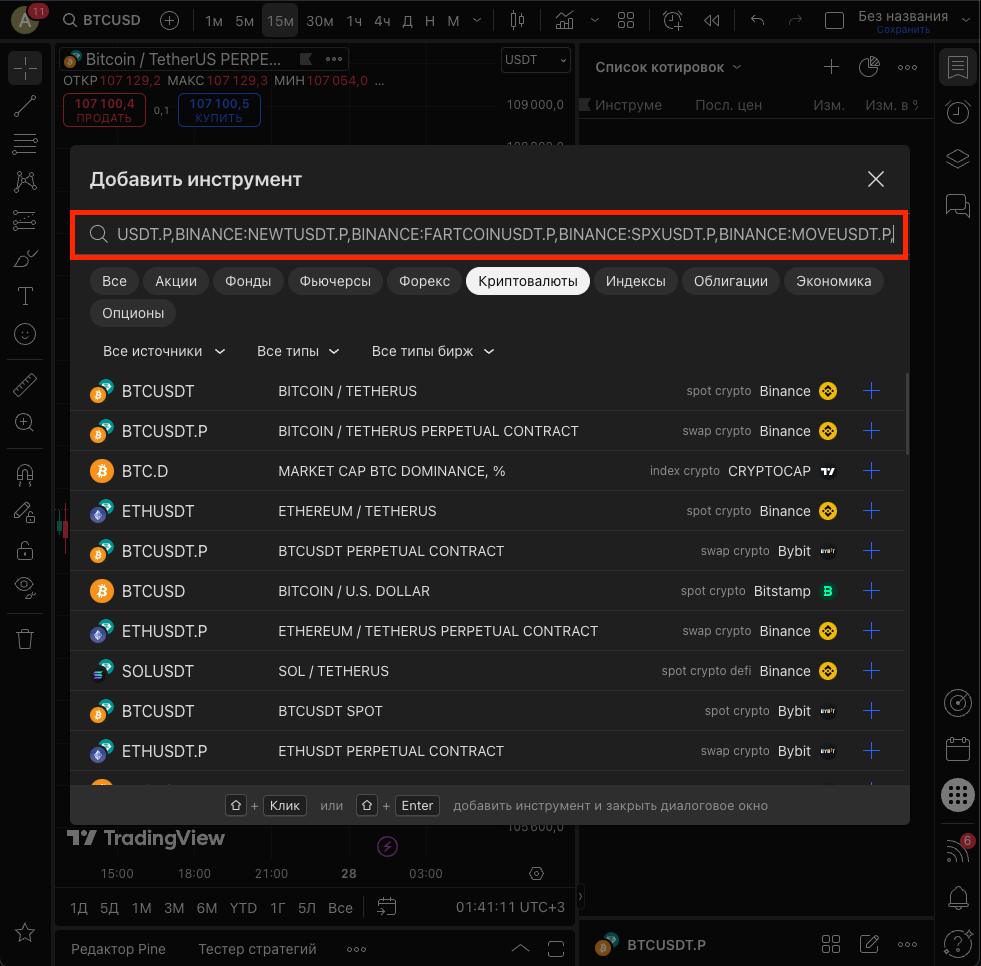Open the Fibonacci retracement tool
Viewport: 981px width, 966px height.
pos(25,145)
